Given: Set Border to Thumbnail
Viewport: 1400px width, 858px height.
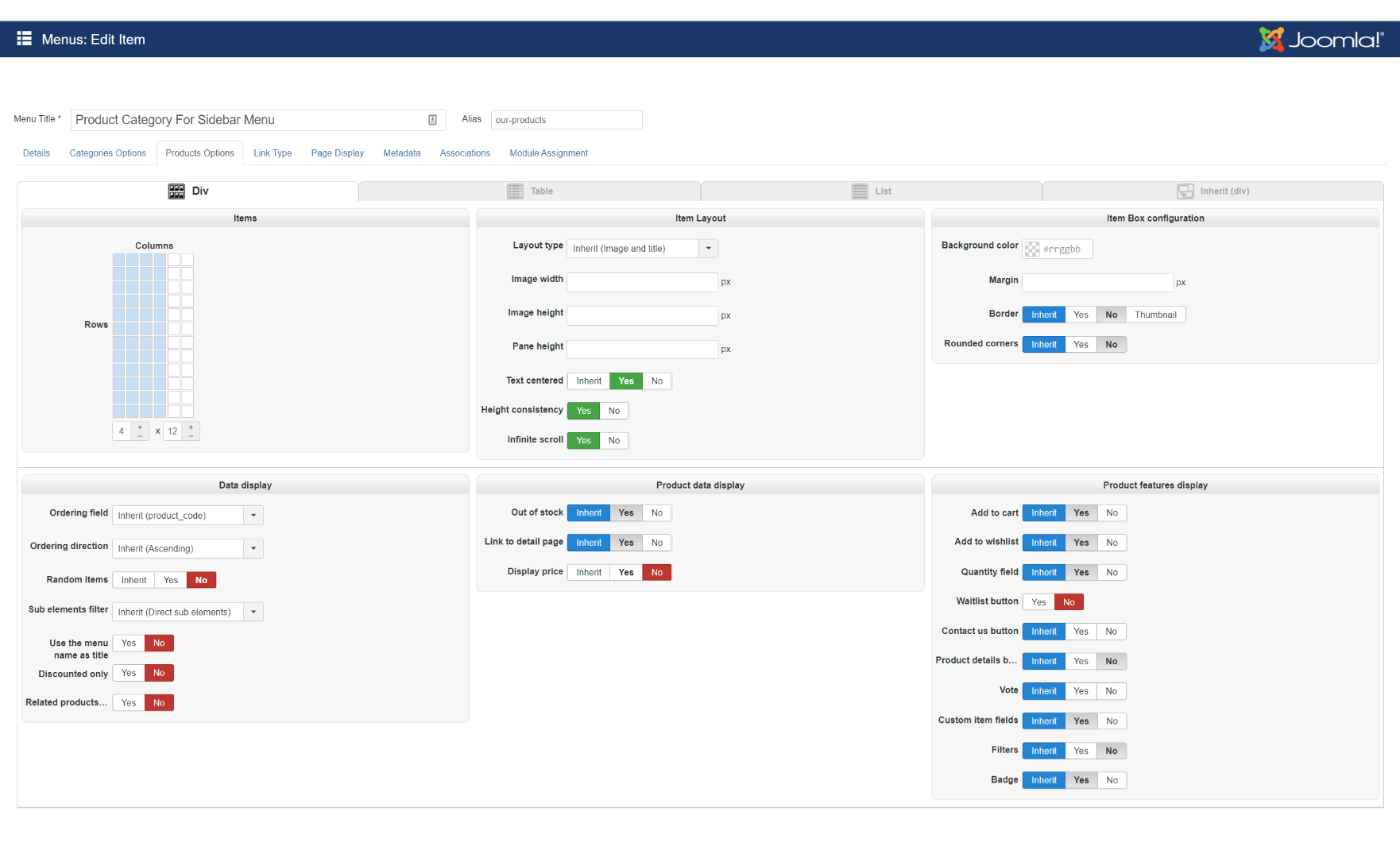Looking at the screenshot, I should coord(1156,315).
